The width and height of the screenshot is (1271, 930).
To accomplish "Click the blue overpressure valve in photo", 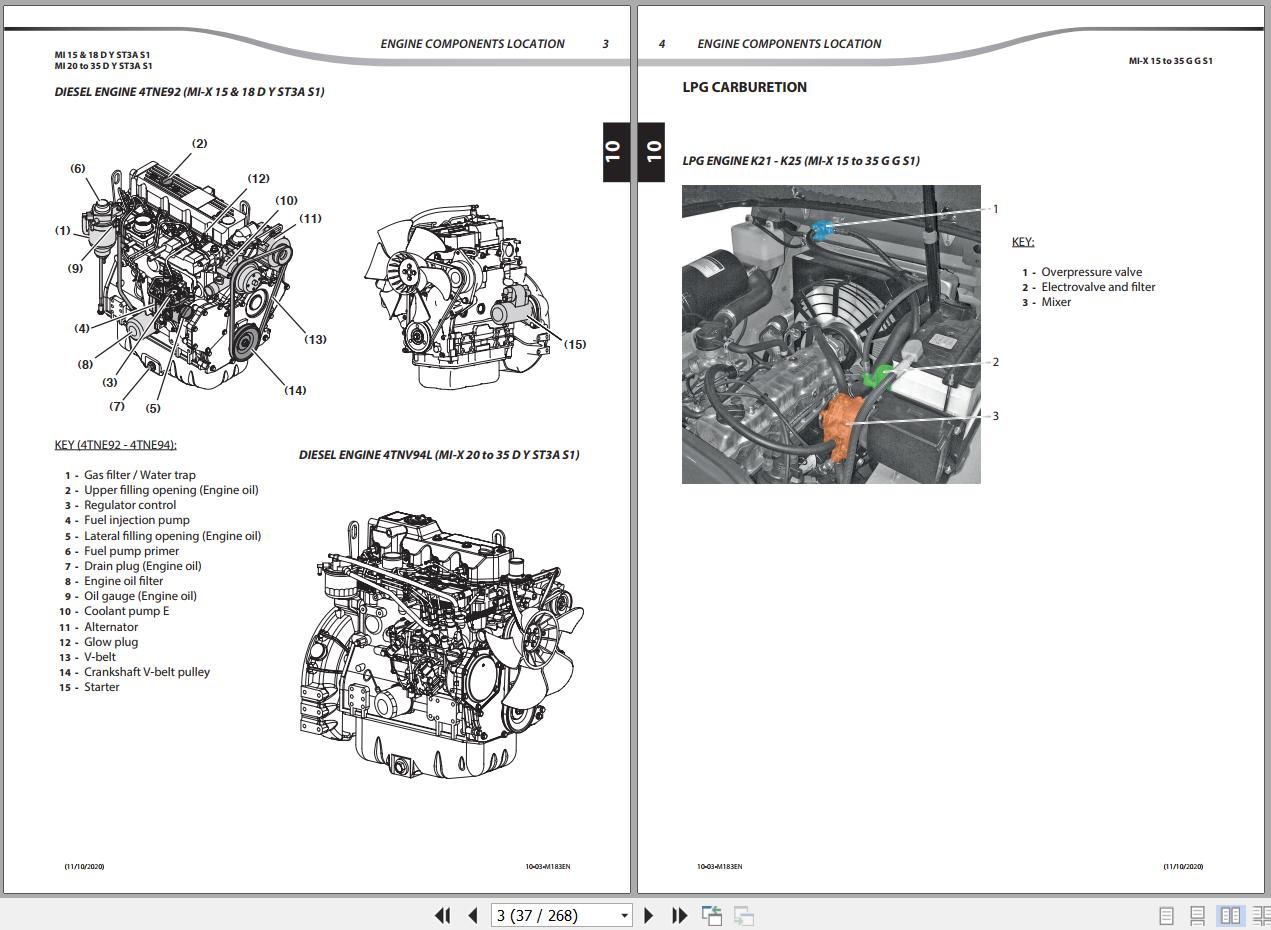I will [x=821, y=232].
